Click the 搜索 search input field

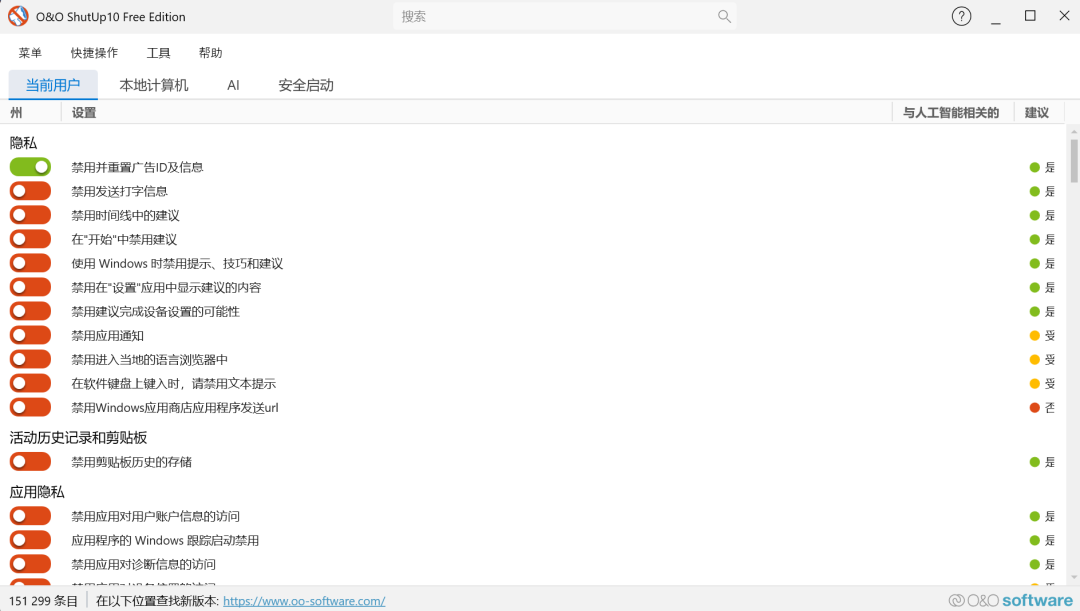[565, 17]
